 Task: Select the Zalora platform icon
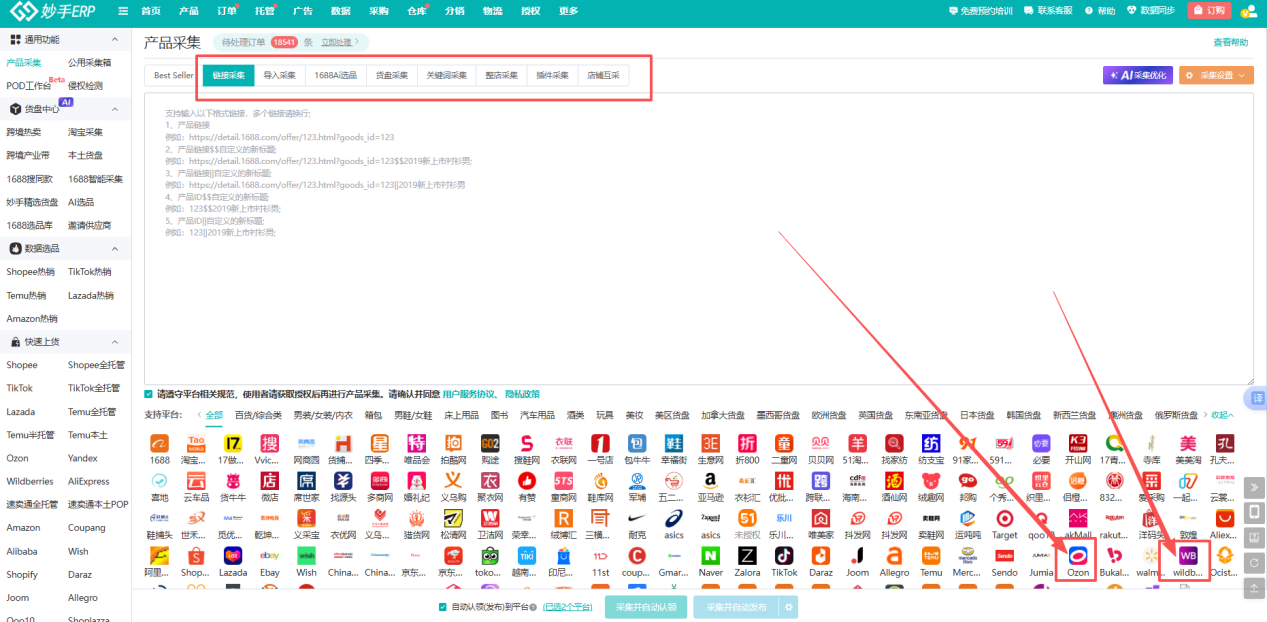coord(747,556)
